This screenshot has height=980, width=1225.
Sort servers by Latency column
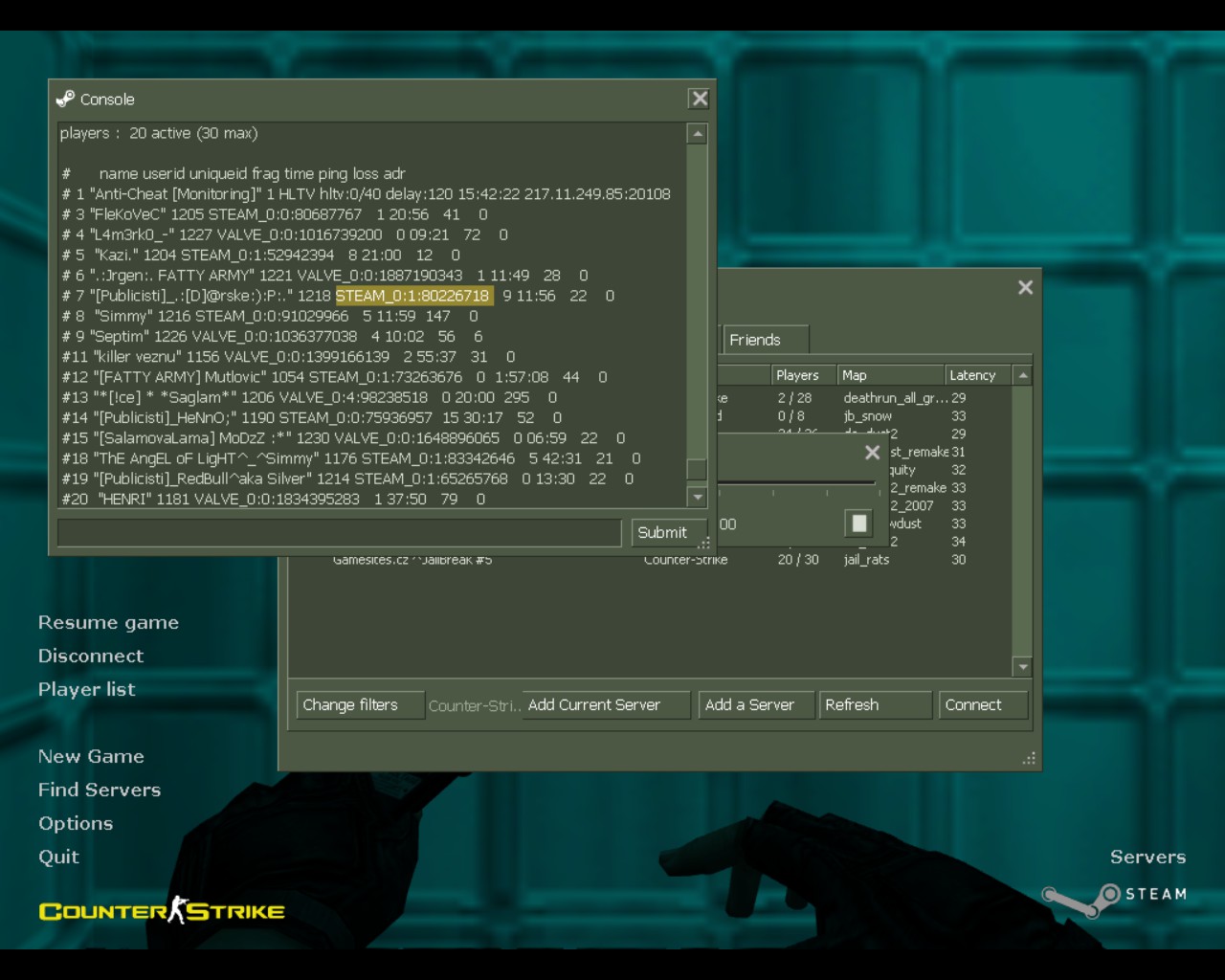tap(978, 375)
